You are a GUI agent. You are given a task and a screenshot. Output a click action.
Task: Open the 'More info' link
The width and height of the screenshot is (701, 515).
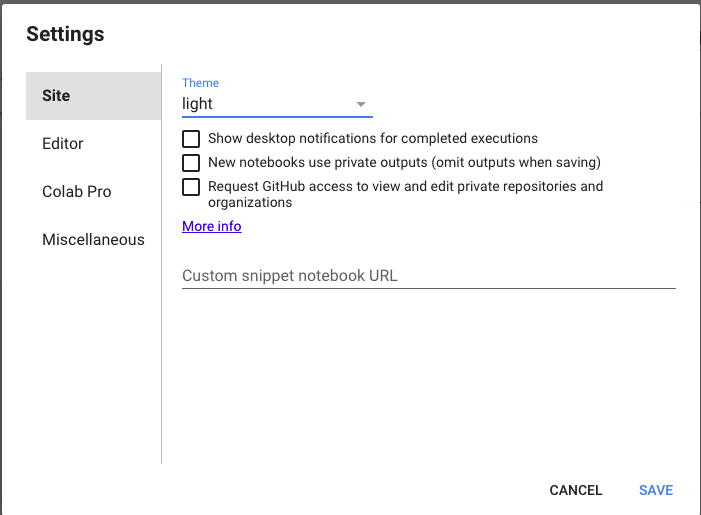pyautogui.click(x=211, y=226)
